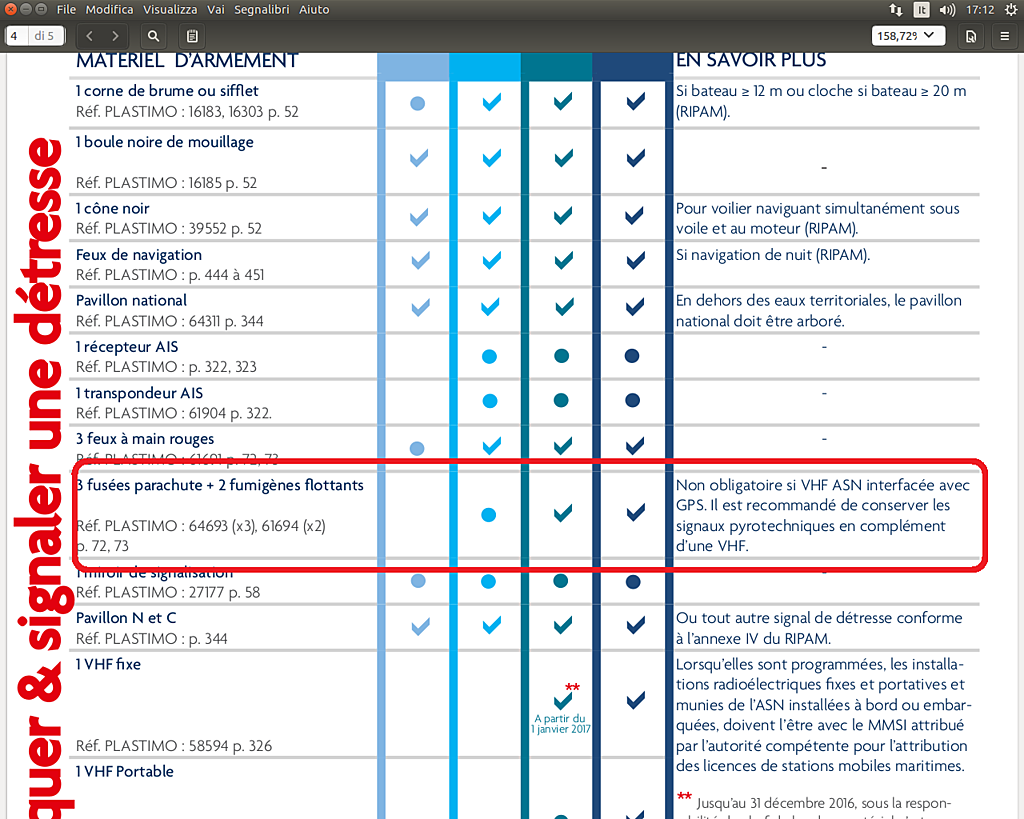The width and height of the screenshot is (1024, 819).
Task: Open the 'It' keyboard layout indicator
Action: [921, 10]
